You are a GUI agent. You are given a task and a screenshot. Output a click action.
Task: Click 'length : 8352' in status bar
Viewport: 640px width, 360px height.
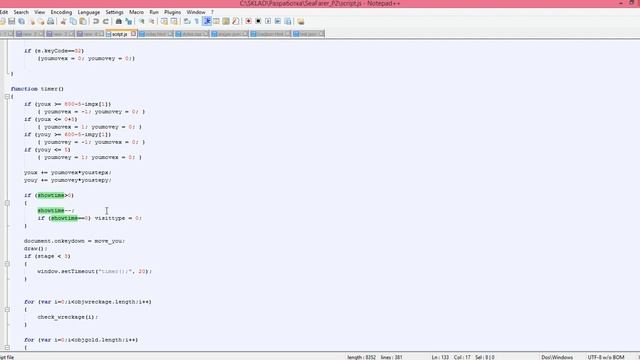tap(362, 358)
